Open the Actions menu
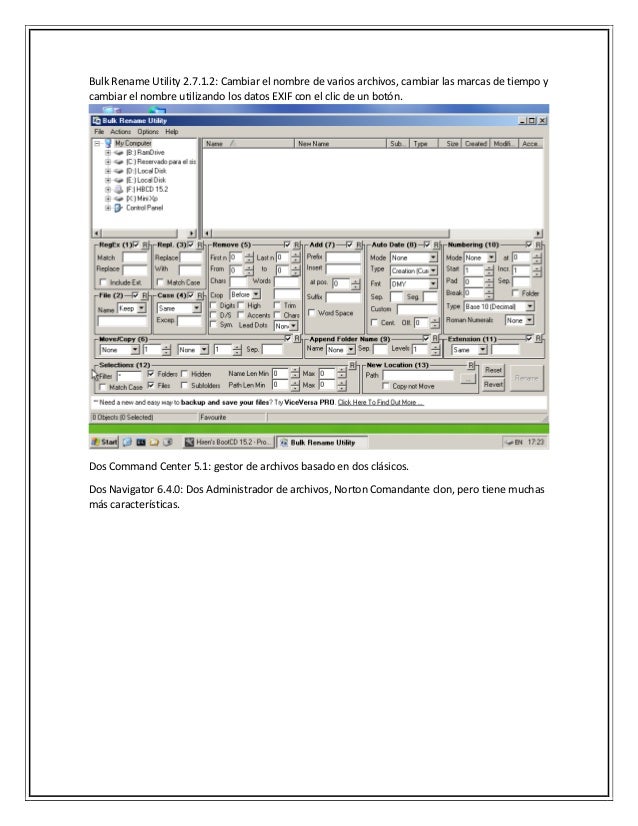 pos(121,132)
